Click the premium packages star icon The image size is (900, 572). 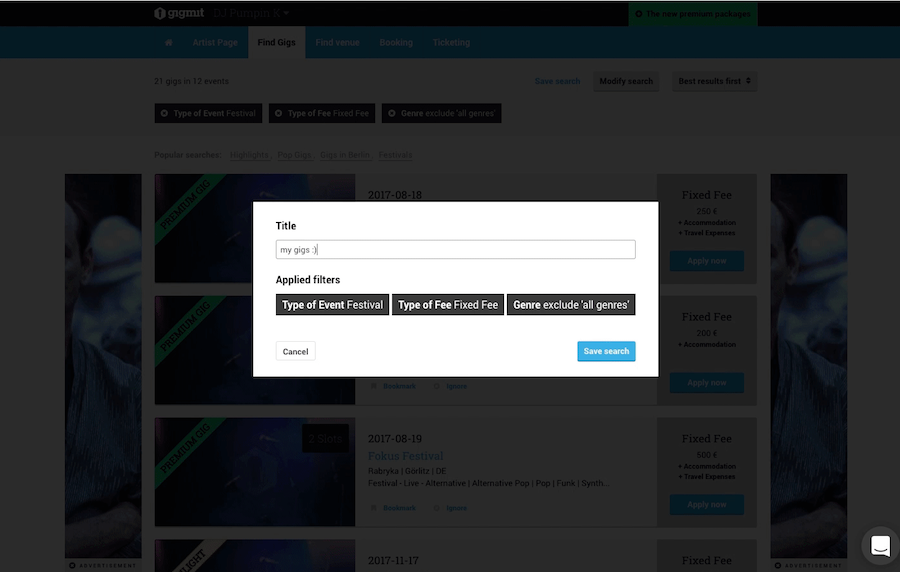tap(639, 14)
